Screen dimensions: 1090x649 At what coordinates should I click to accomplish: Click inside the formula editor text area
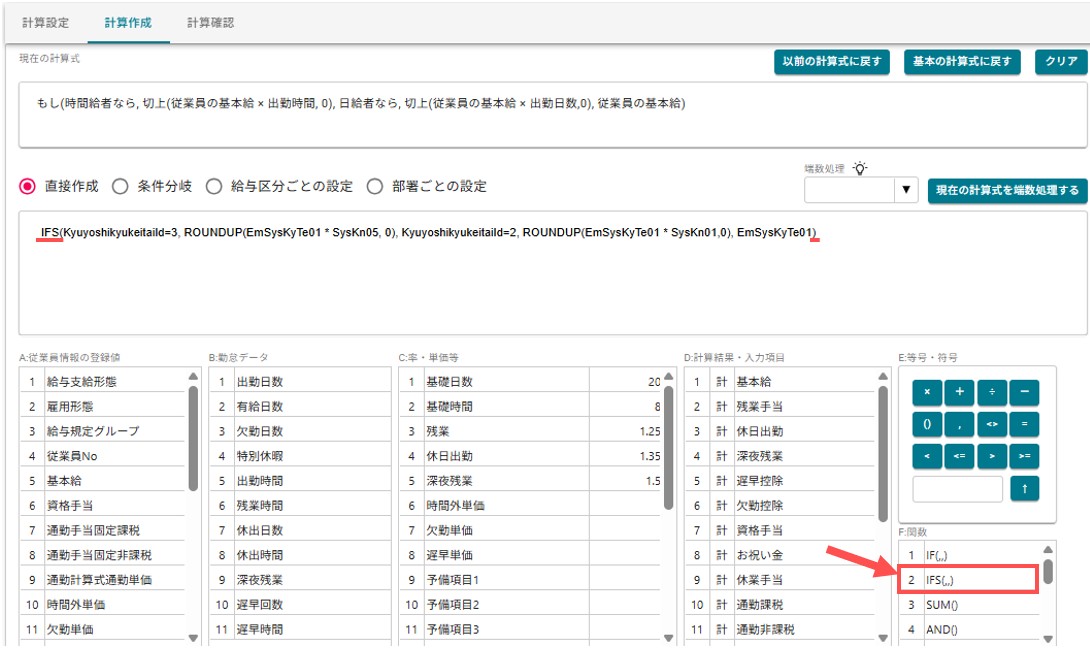pyautogui.click(x=553, y=273)
